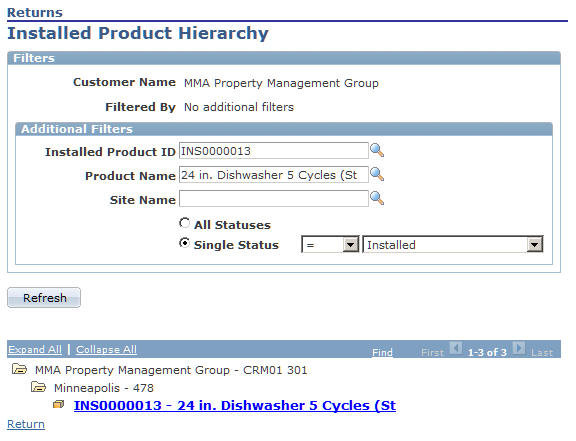Go to previous rows arrow

coord(456,348)
